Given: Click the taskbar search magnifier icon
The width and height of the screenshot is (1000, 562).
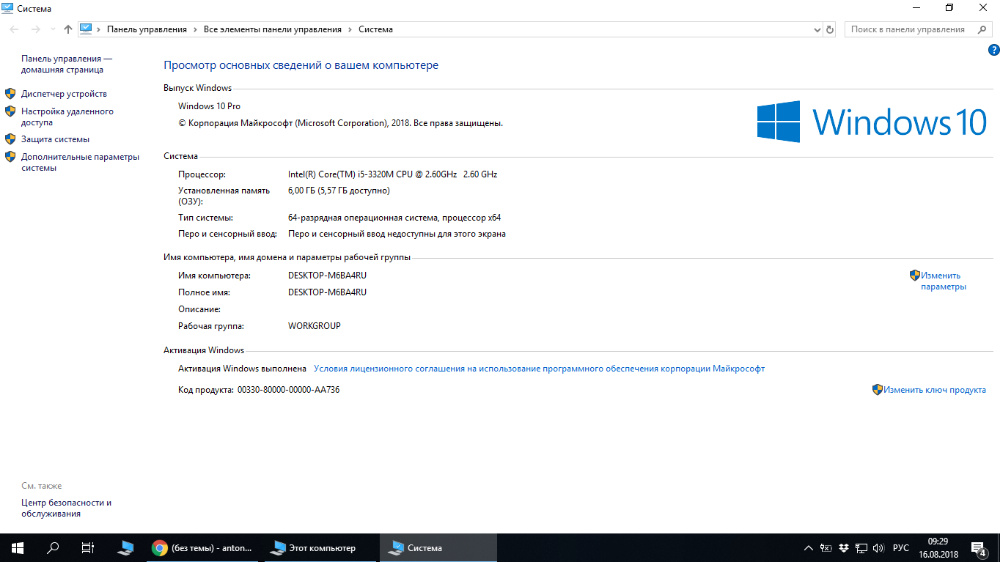Looking at the screenshot, I should (x=53, y=547).
